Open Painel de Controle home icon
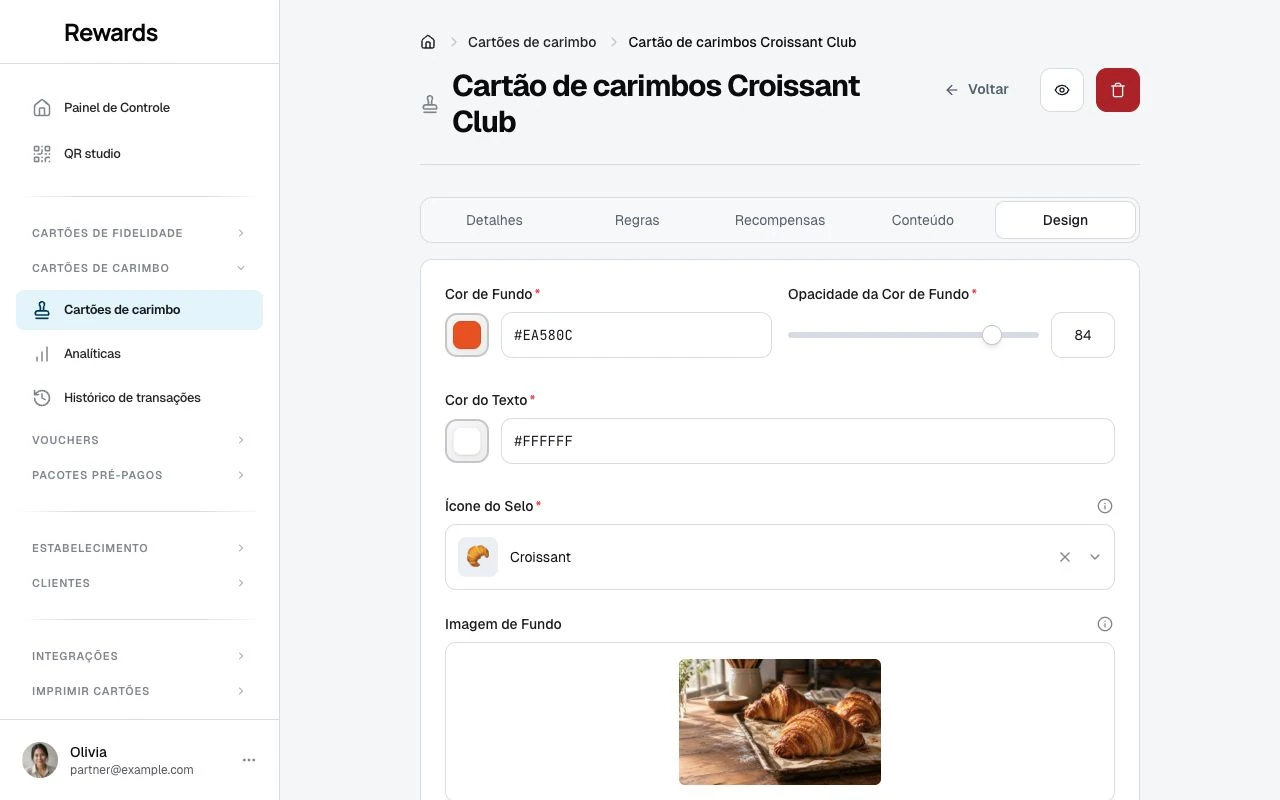This screenshot has width=1280, height=800. coord(42,108)
